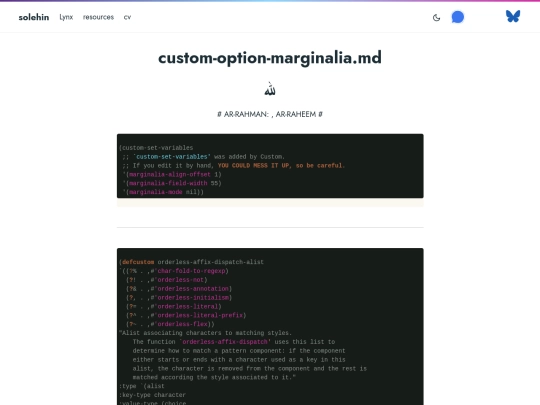Viewport: 540px width, 405px height.
Task: Click the "determine how to match a pattern" line
Action: tap(239, 351)
